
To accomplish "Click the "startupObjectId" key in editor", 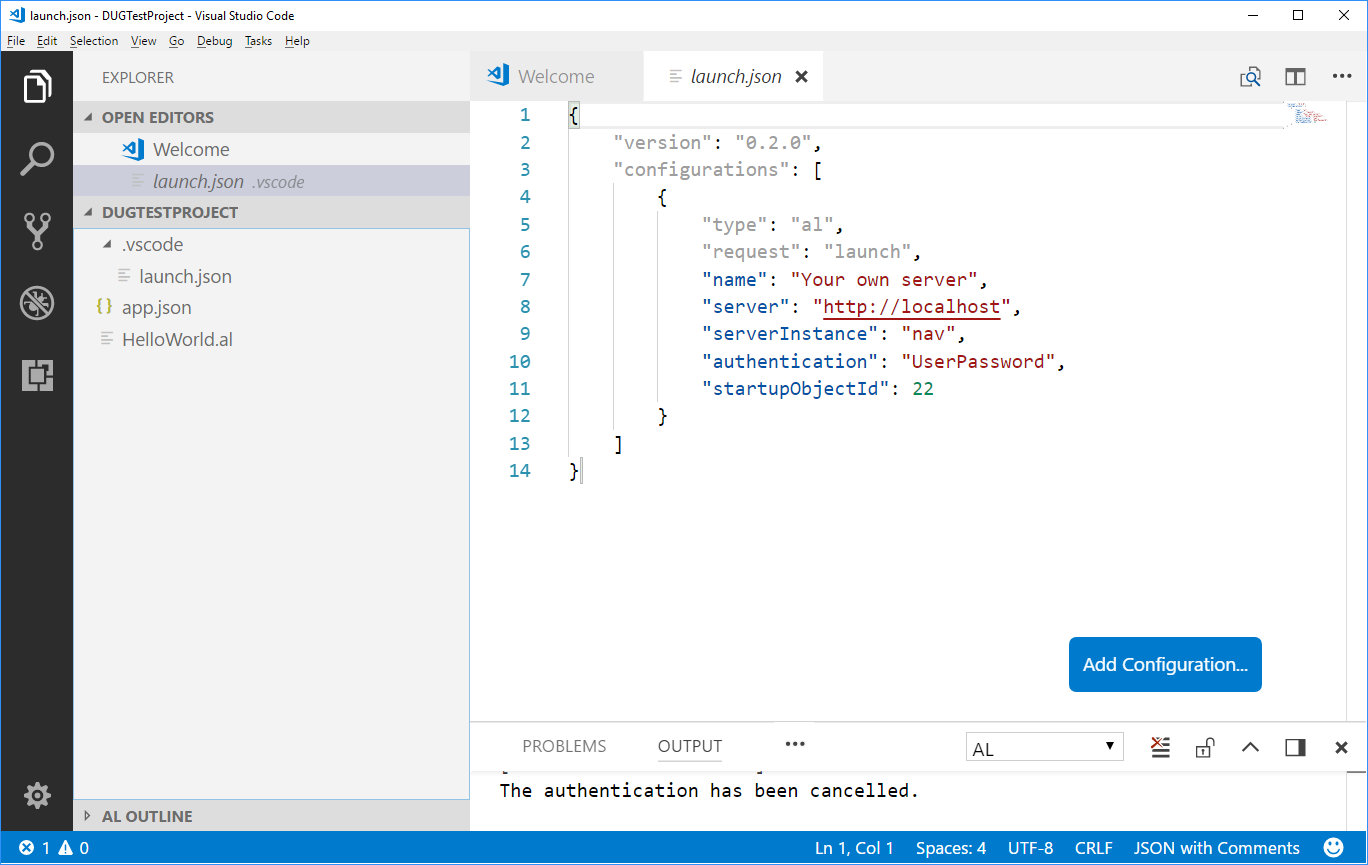I will (795, 389).
